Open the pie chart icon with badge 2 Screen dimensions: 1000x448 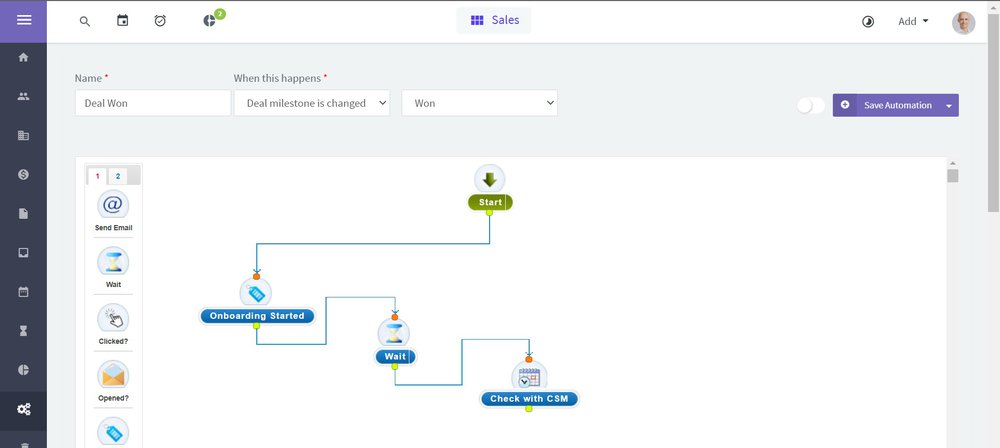(210, 20)
